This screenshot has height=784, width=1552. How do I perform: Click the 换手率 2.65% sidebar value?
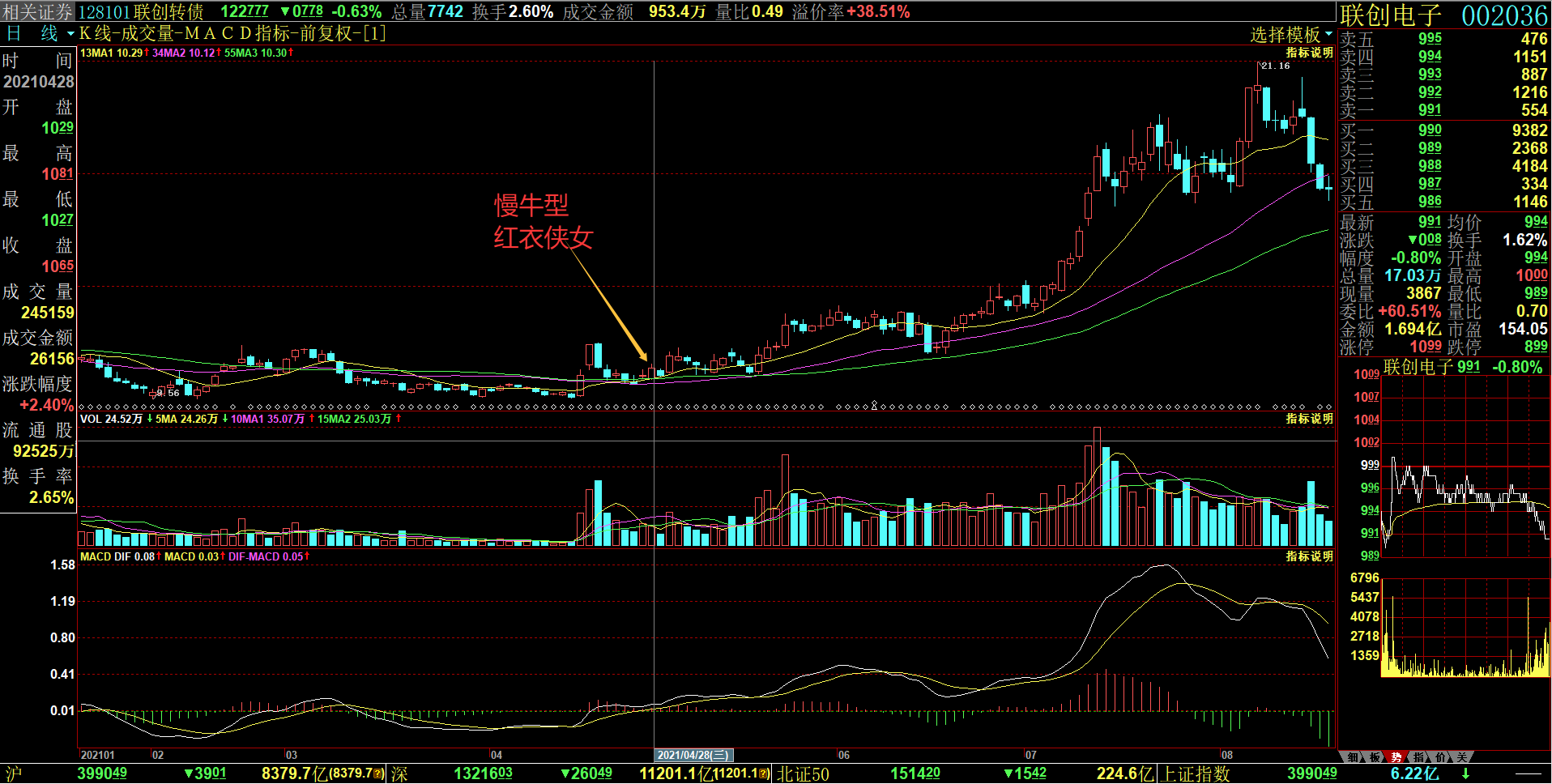pos(51,497)
